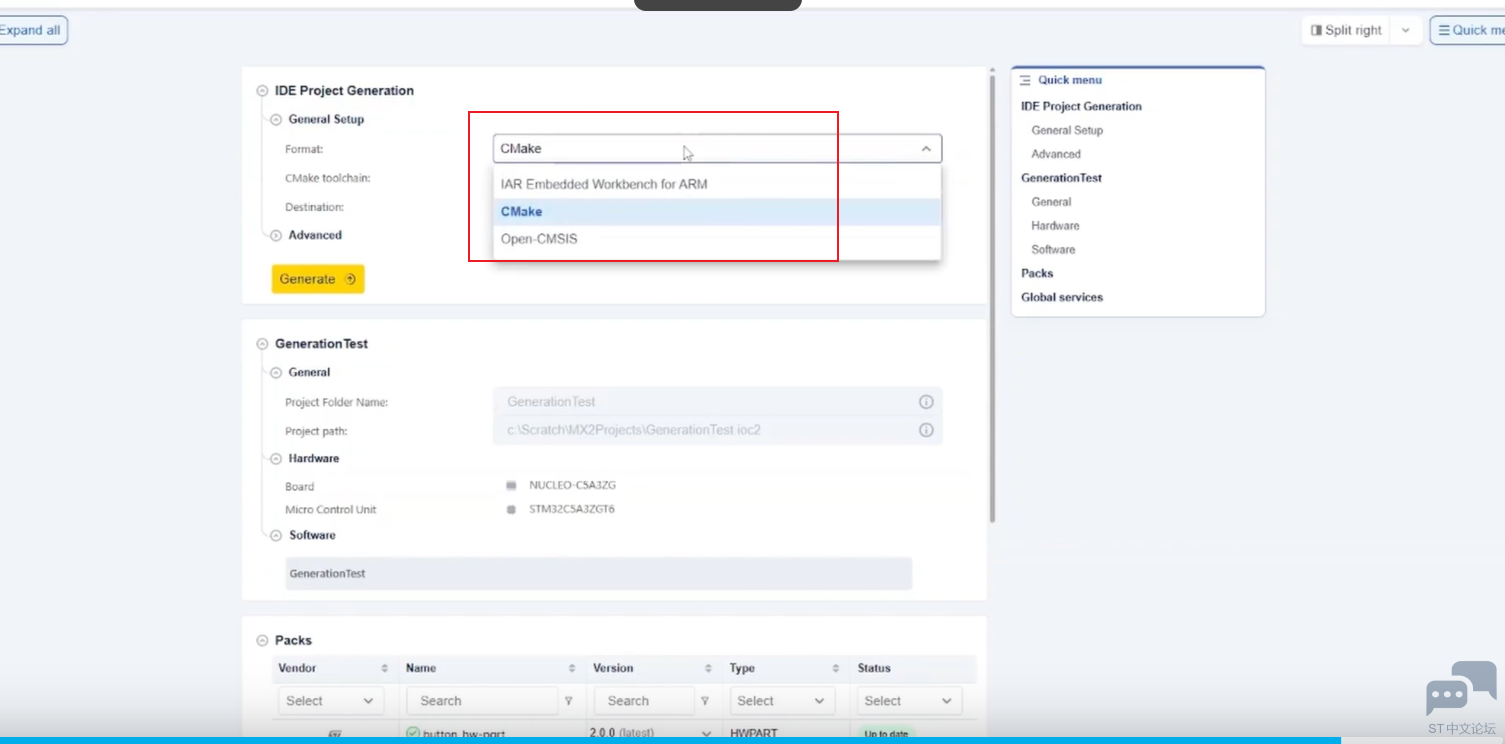Jump to Global services in Quick menu
Image resolution: width=1505 pixels, height=744 pixels.
click(x=1061, y=297)
